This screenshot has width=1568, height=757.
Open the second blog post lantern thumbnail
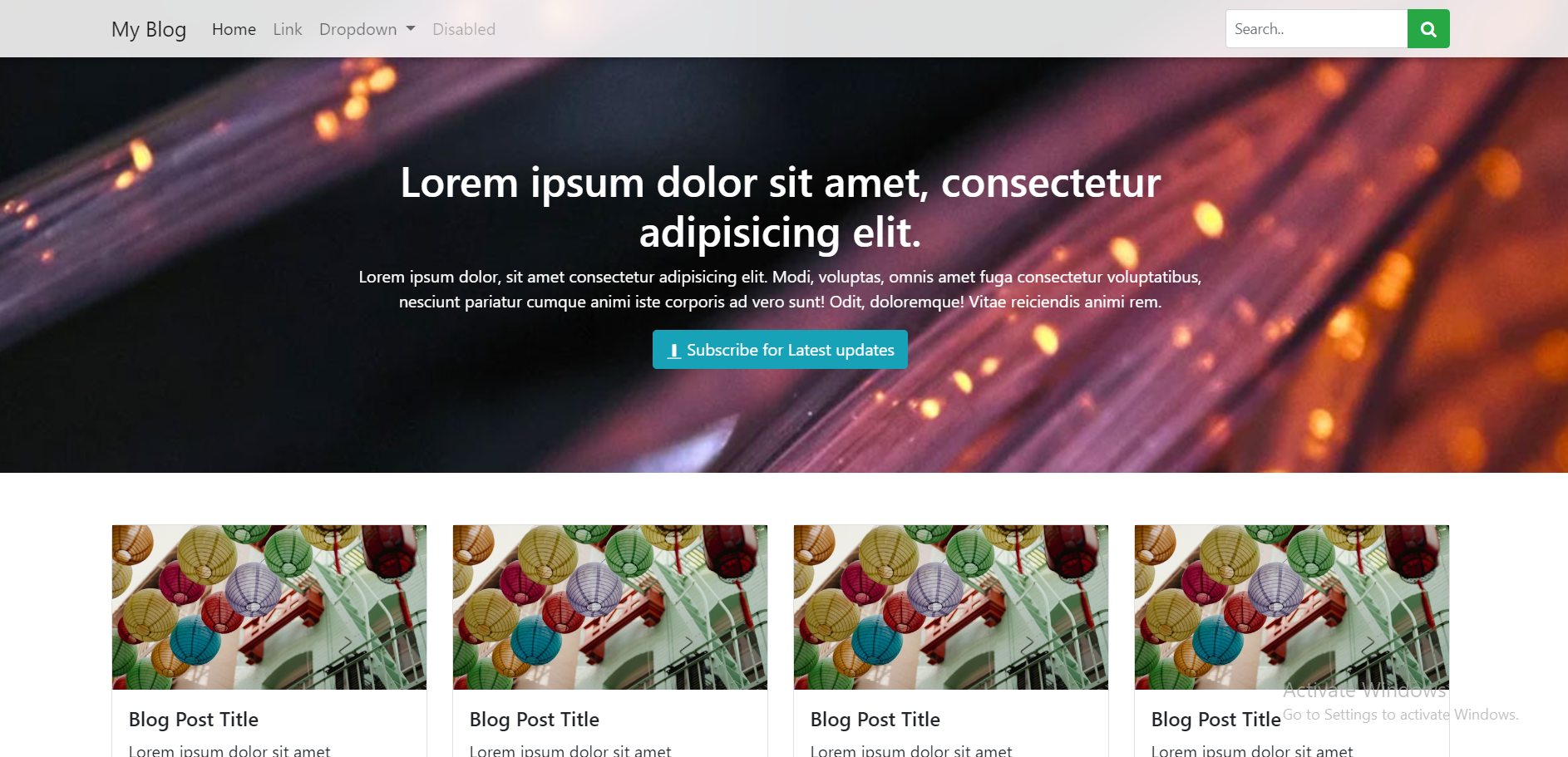(x=610, y=607)
